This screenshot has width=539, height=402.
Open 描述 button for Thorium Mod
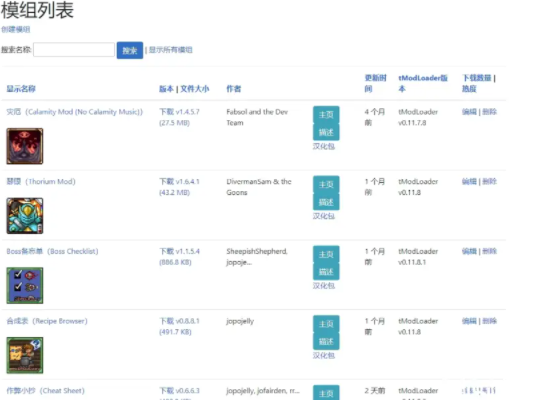[x=326, y=202]
